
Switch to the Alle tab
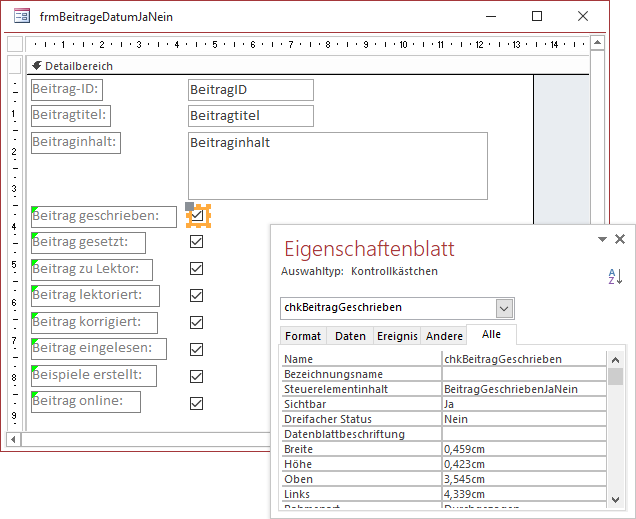point(491,335)
